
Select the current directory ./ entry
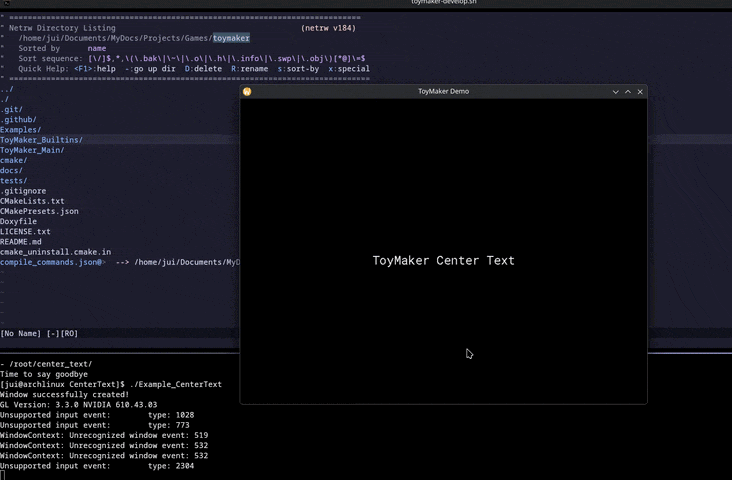click(5, 99)
